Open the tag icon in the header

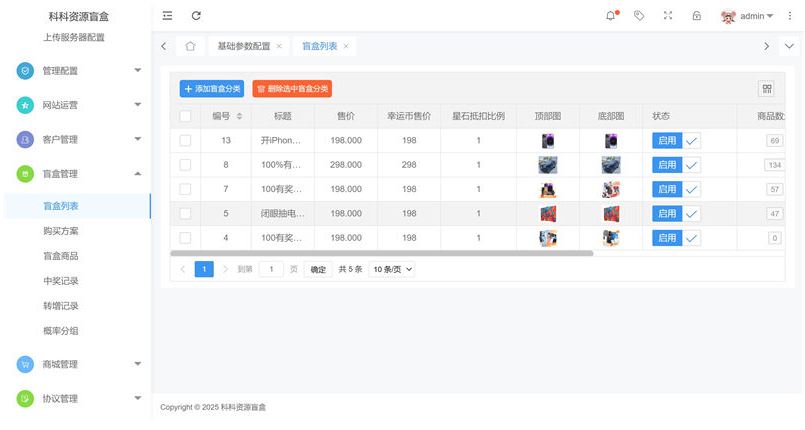[x=639, y=16]
